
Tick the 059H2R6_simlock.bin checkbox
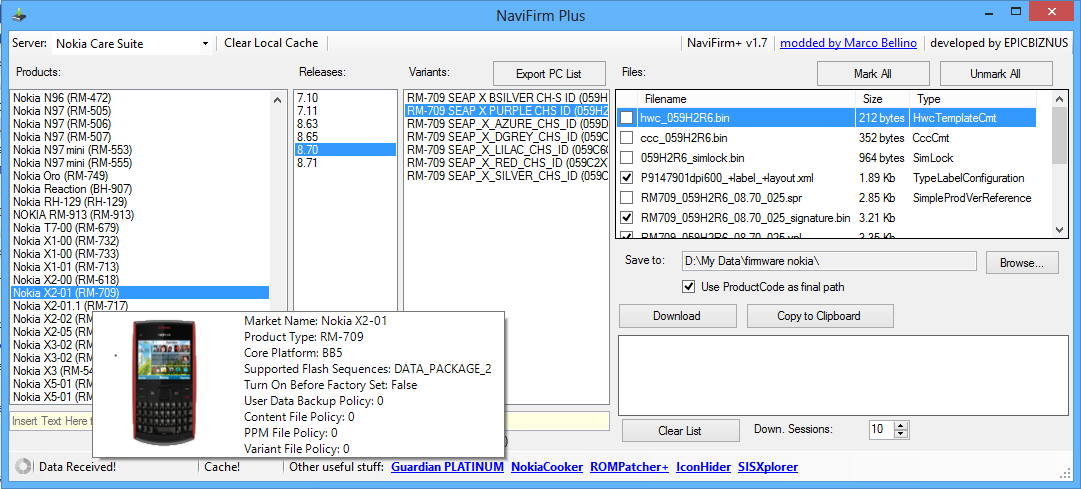coord(626,158)
